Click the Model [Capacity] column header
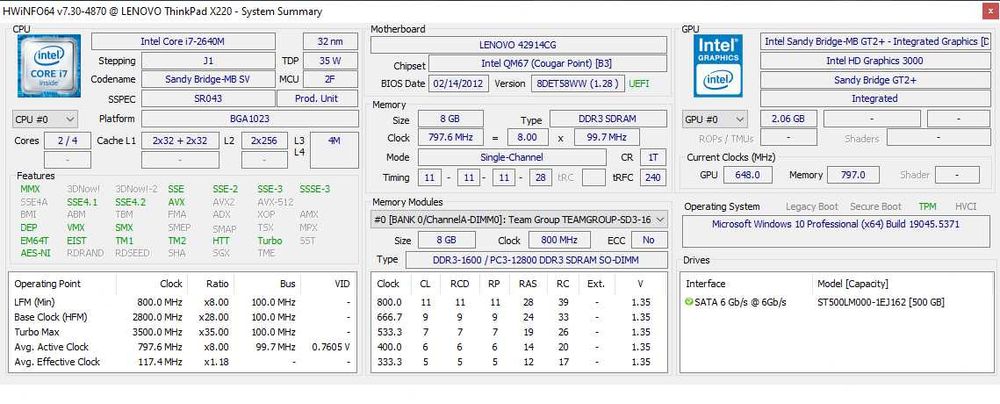The image size is (1000, 404). 853,283
